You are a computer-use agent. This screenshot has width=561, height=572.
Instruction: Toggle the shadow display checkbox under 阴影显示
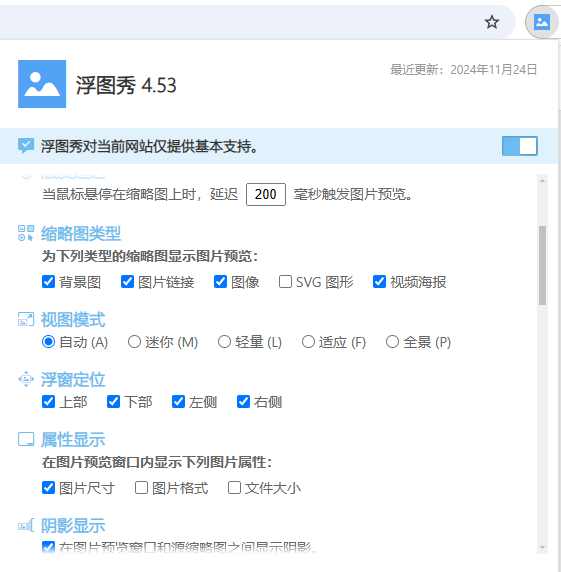tap(48, 547)
